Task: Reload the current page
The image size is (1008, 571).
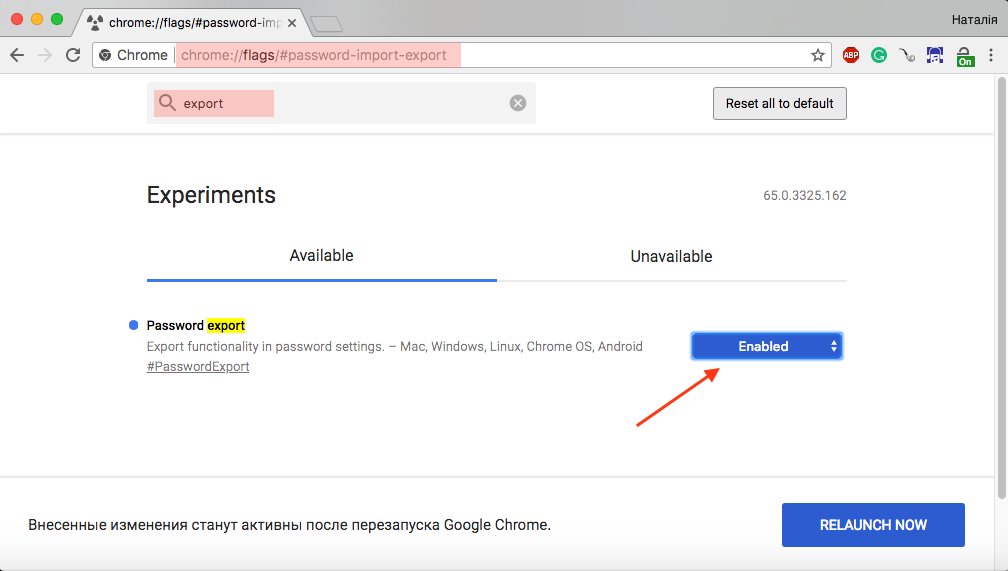Action: pos(72,55)
